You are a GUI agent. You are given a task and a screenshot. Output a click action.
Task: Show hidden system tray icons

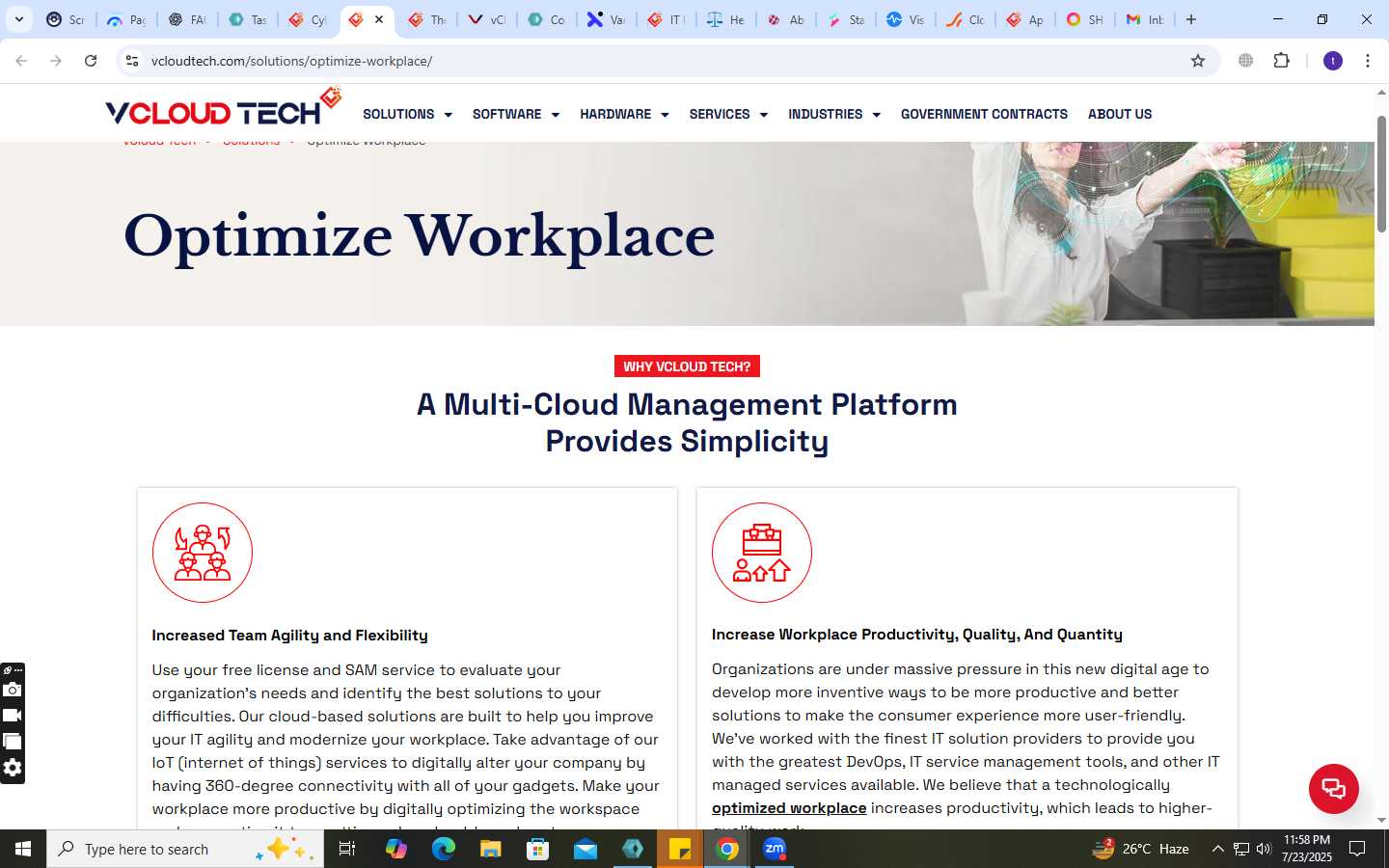[1217, 849]
